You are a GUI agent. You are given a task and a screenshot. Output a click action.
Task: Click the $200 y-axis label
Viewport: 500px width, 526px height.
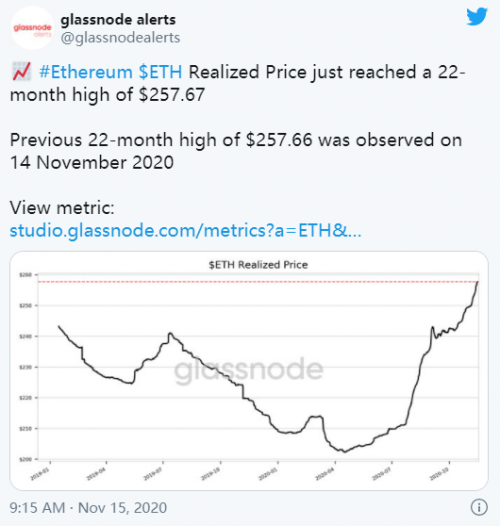26,459
